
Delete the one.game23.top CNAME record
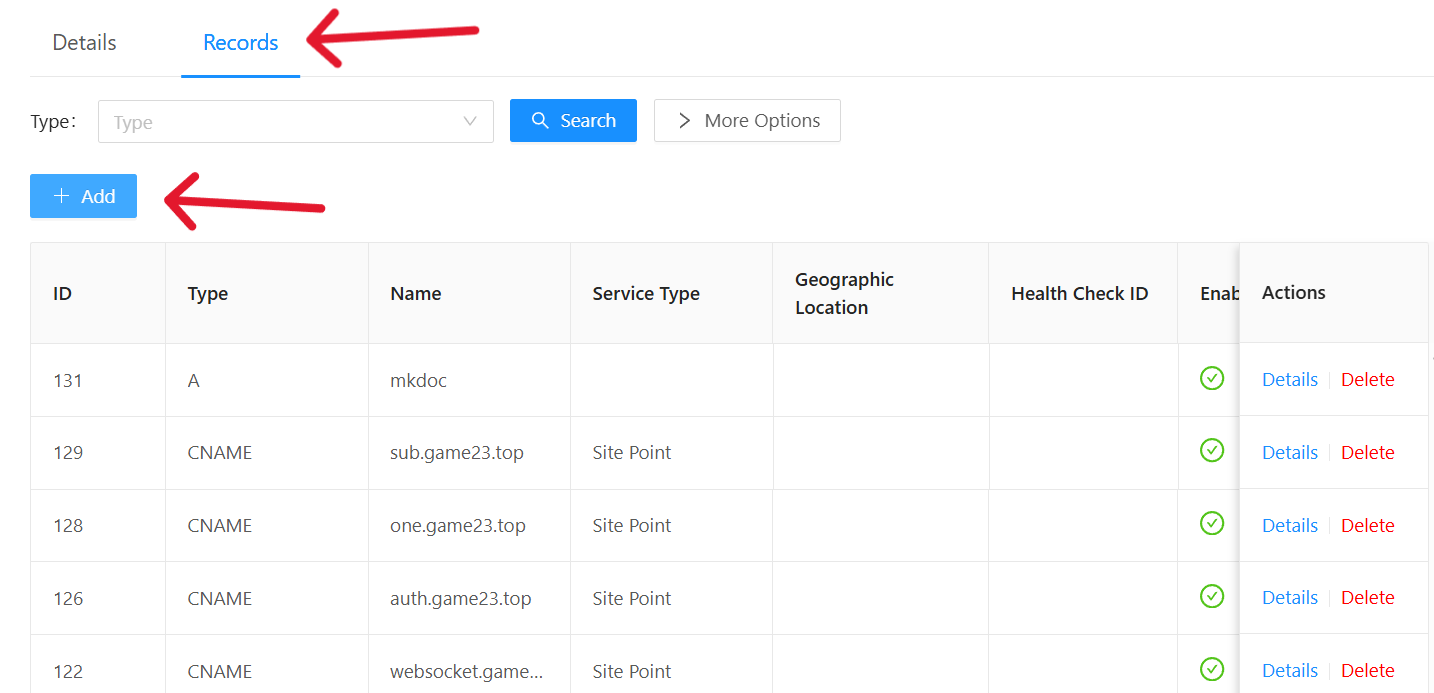click(x=1367, y=526)
